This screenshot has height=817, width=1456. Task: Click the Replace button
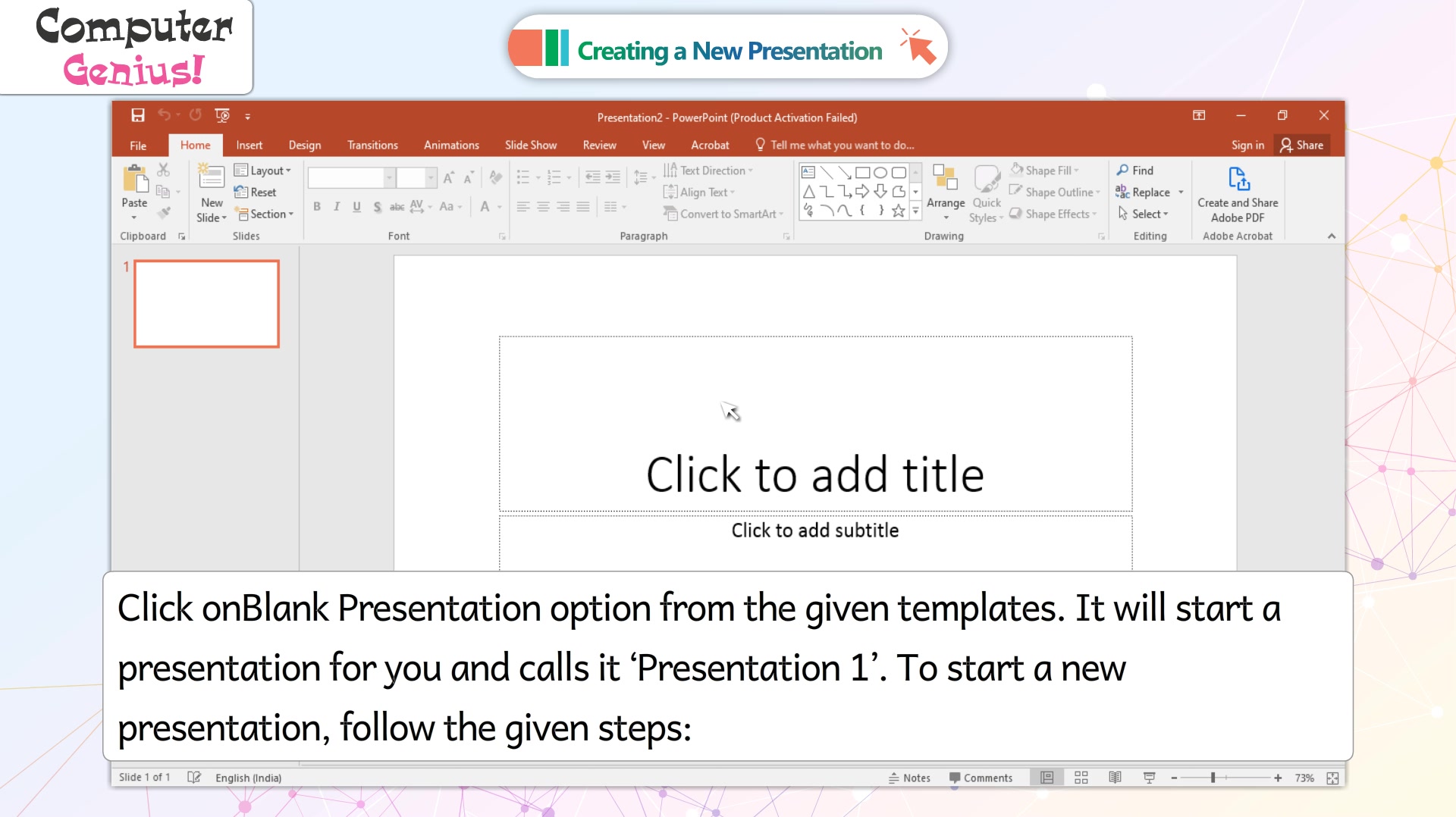[1144, 193]
